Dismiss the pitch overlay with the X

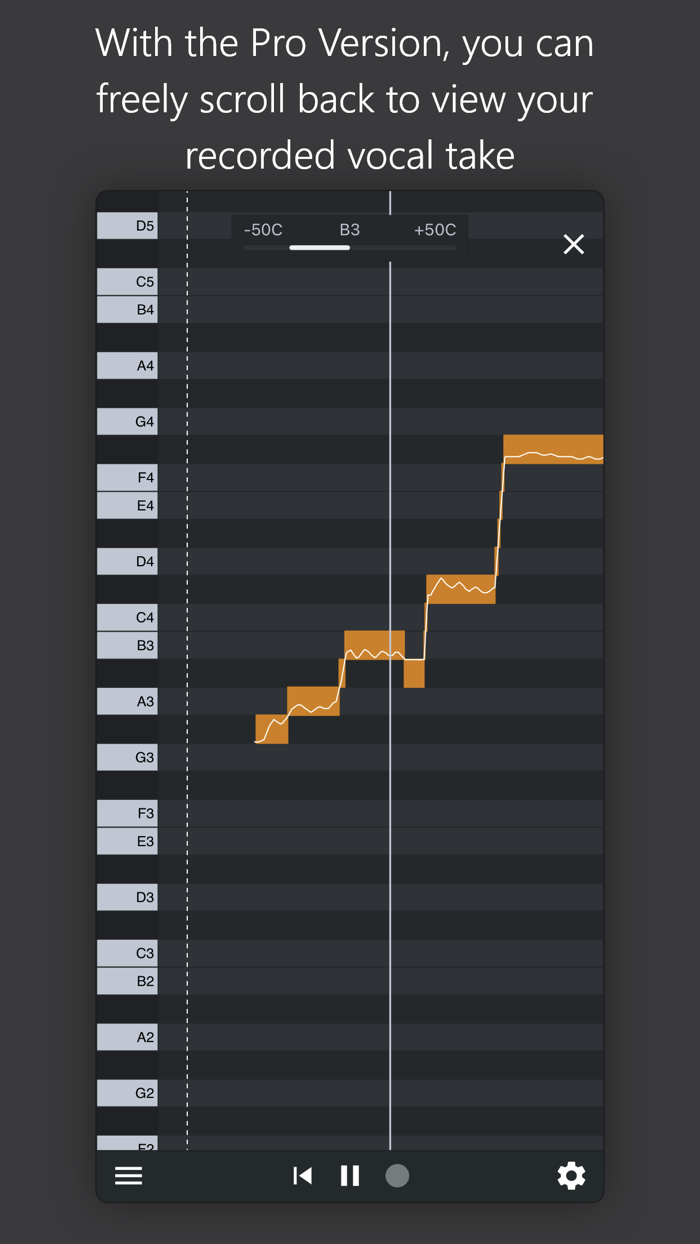pos(573,243)
